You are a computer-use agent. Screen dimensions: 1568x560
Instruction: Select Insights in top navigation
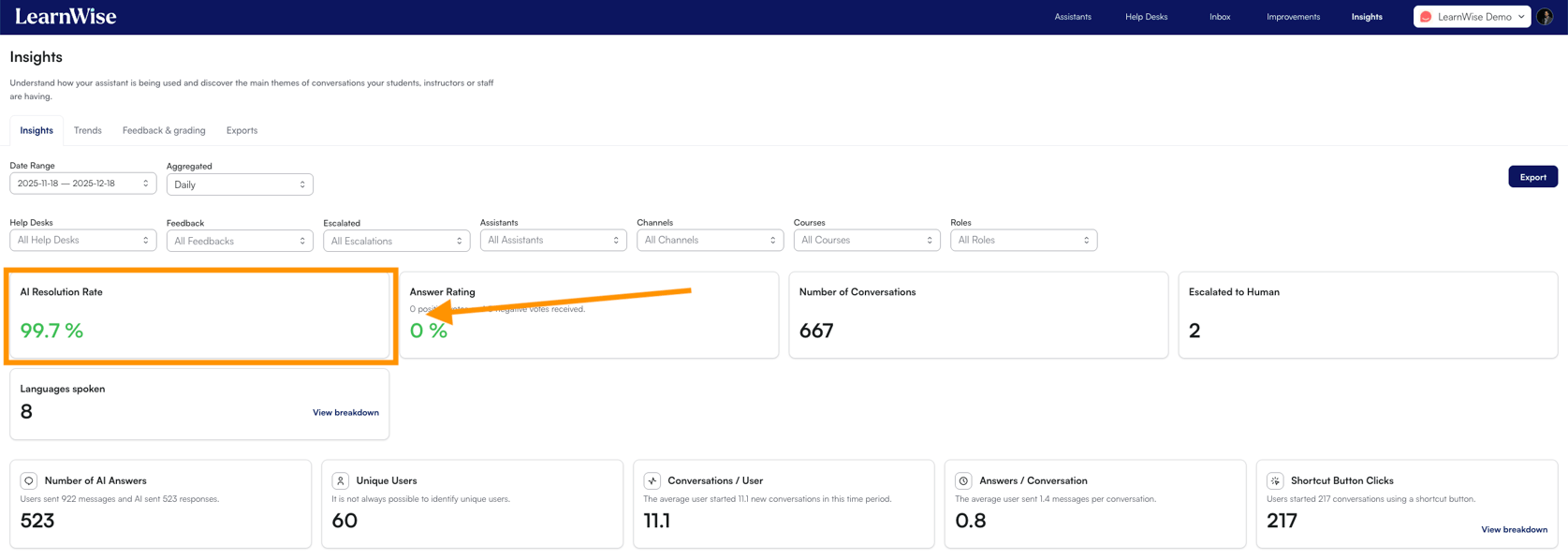coord(1367,17)
